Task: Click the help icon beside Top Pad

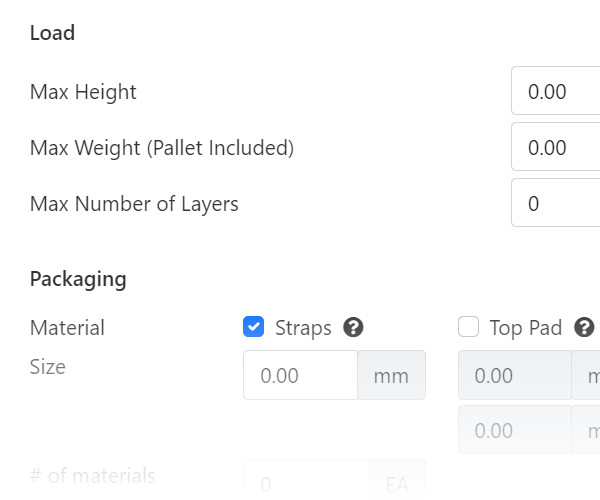Action: click(585, 328)
